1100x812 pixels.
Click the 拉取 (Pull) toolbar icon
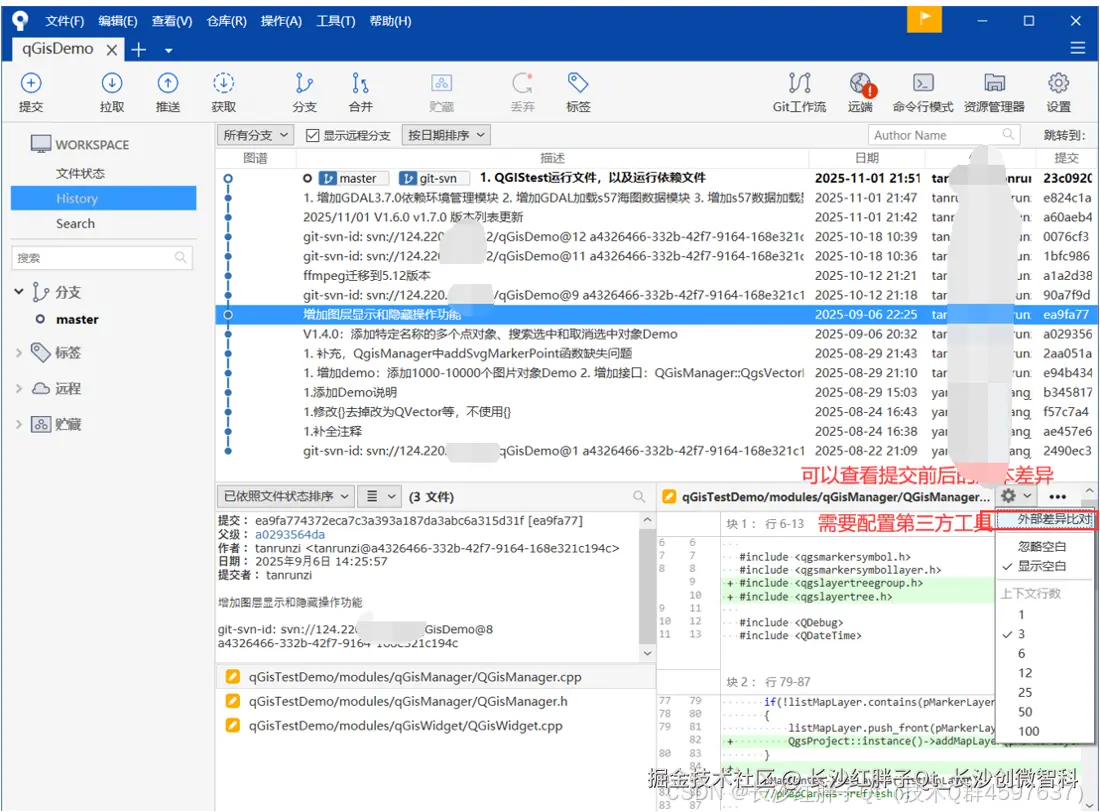(x=112, y=84)
